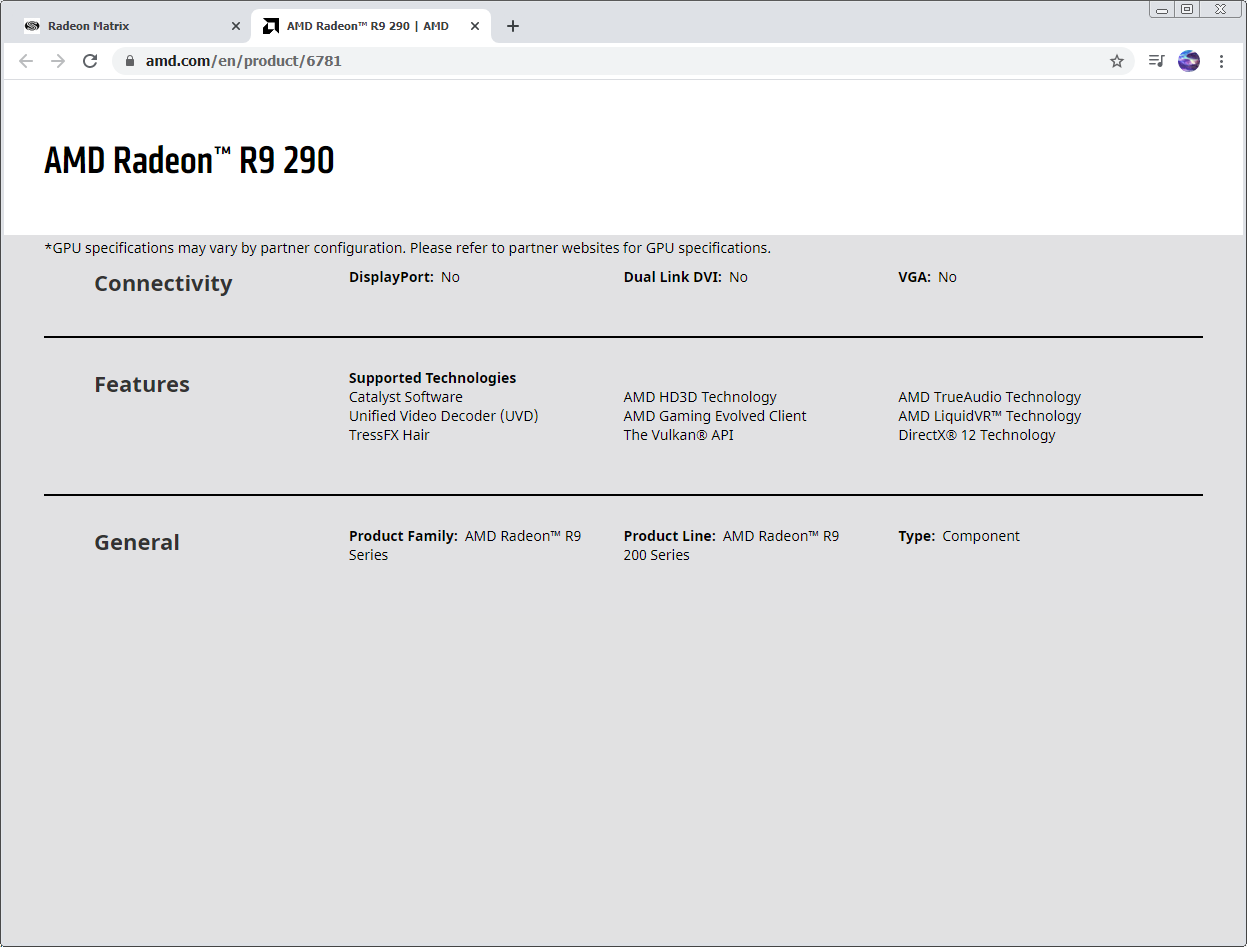Click DirectX 12 Technology text
The height and width of the screenshot is (947, 1247).
tap(977, 435)
